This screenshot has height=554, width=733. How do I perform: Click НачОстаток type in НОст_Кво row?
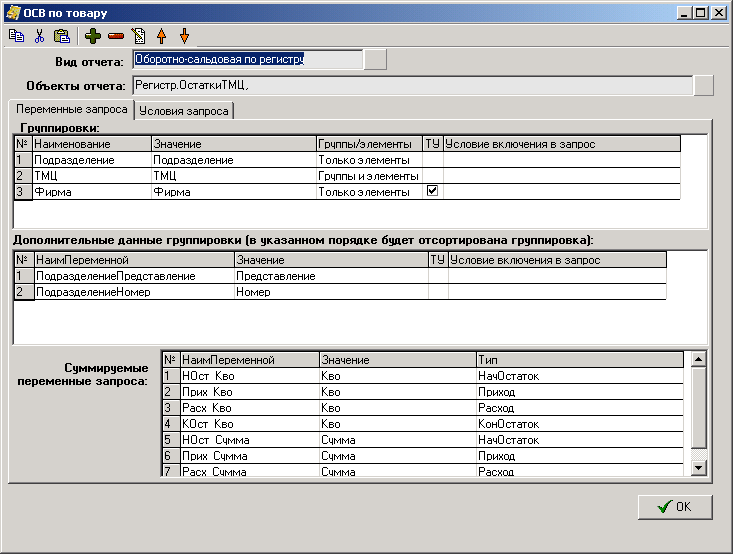pos(580,376)
